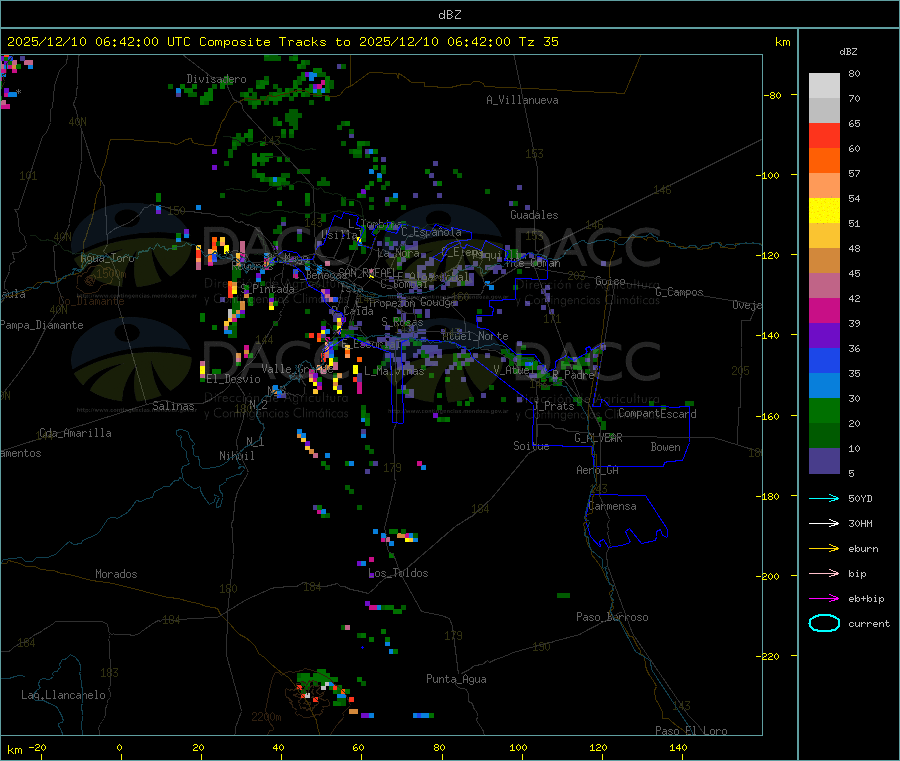Screen dimensions: 900x761
Task: Click the 'Guadales' map label
Action: click(x=534, y=215)
